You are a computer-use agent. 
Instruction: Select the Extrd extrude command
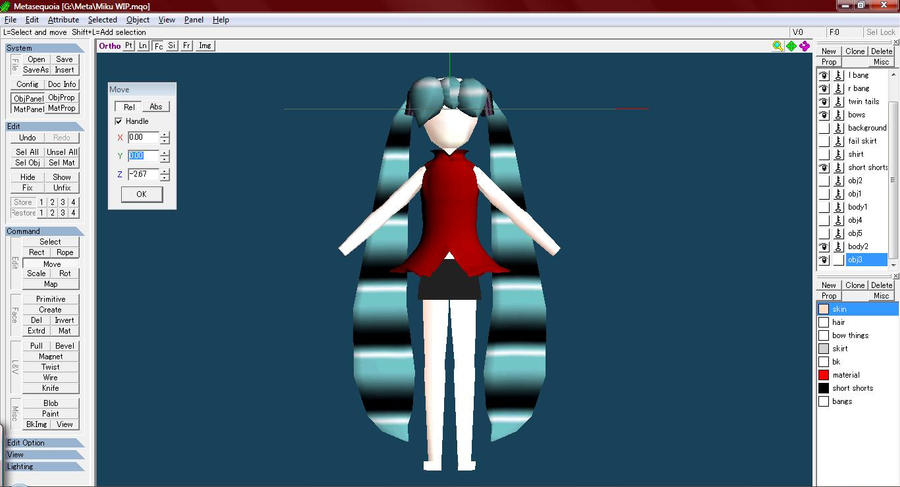36,331
